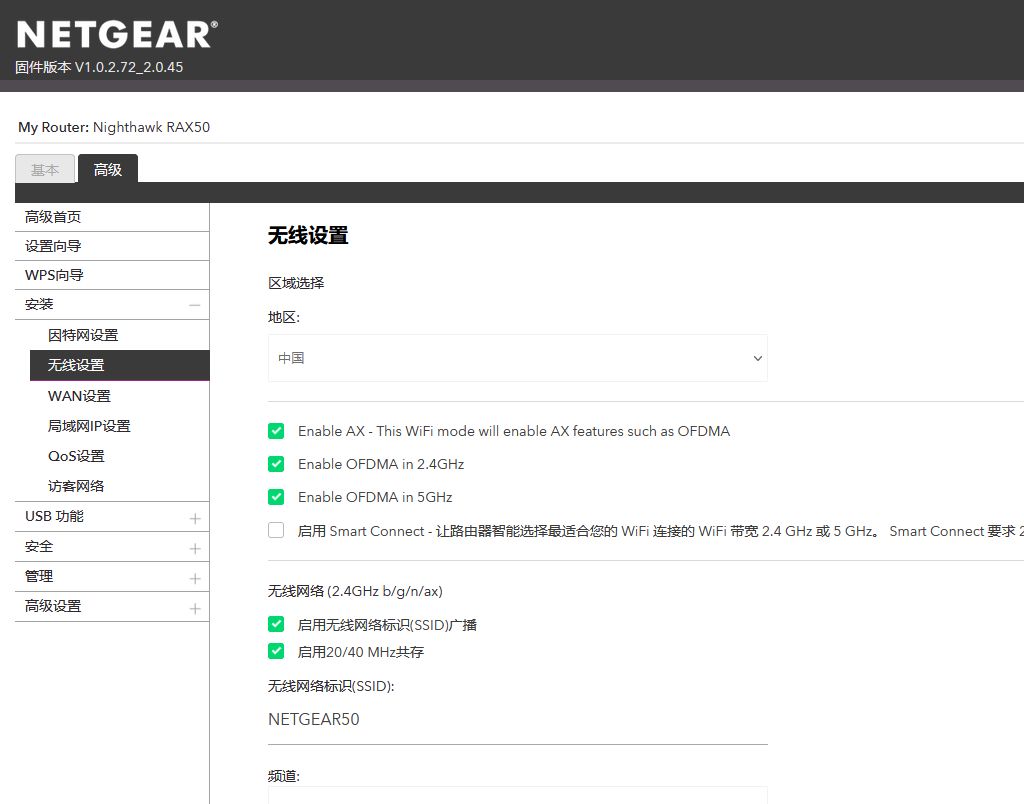Enable the Smart Connect checkbox
The height and width of the screenshot is (804, 1024).
(276, 531)
